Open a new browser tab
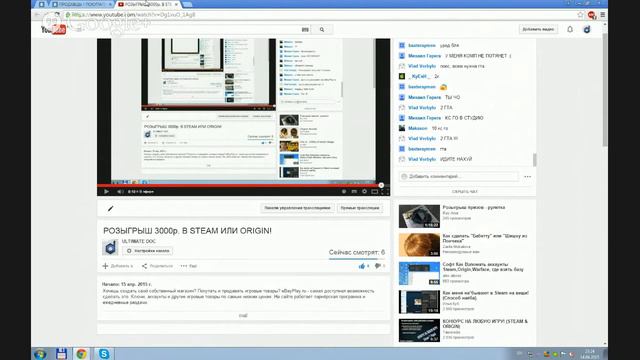Viewport: 640px width, 360px height. pos(187,4)
